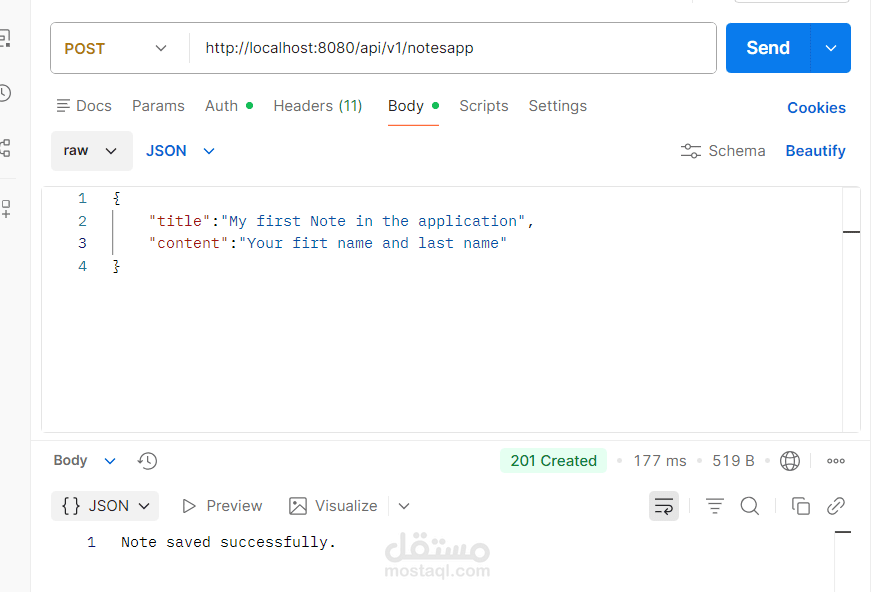Open the response Body dropdown

[84, 460]
